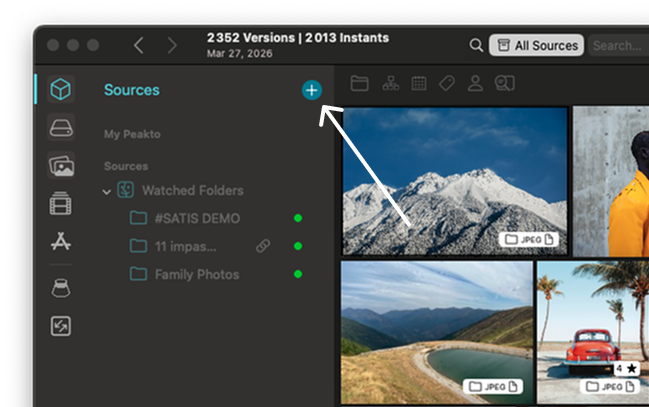The image size is (649, 407).
Task: Open the calendar view toolbar icon
Action: [x=419, y=83]
